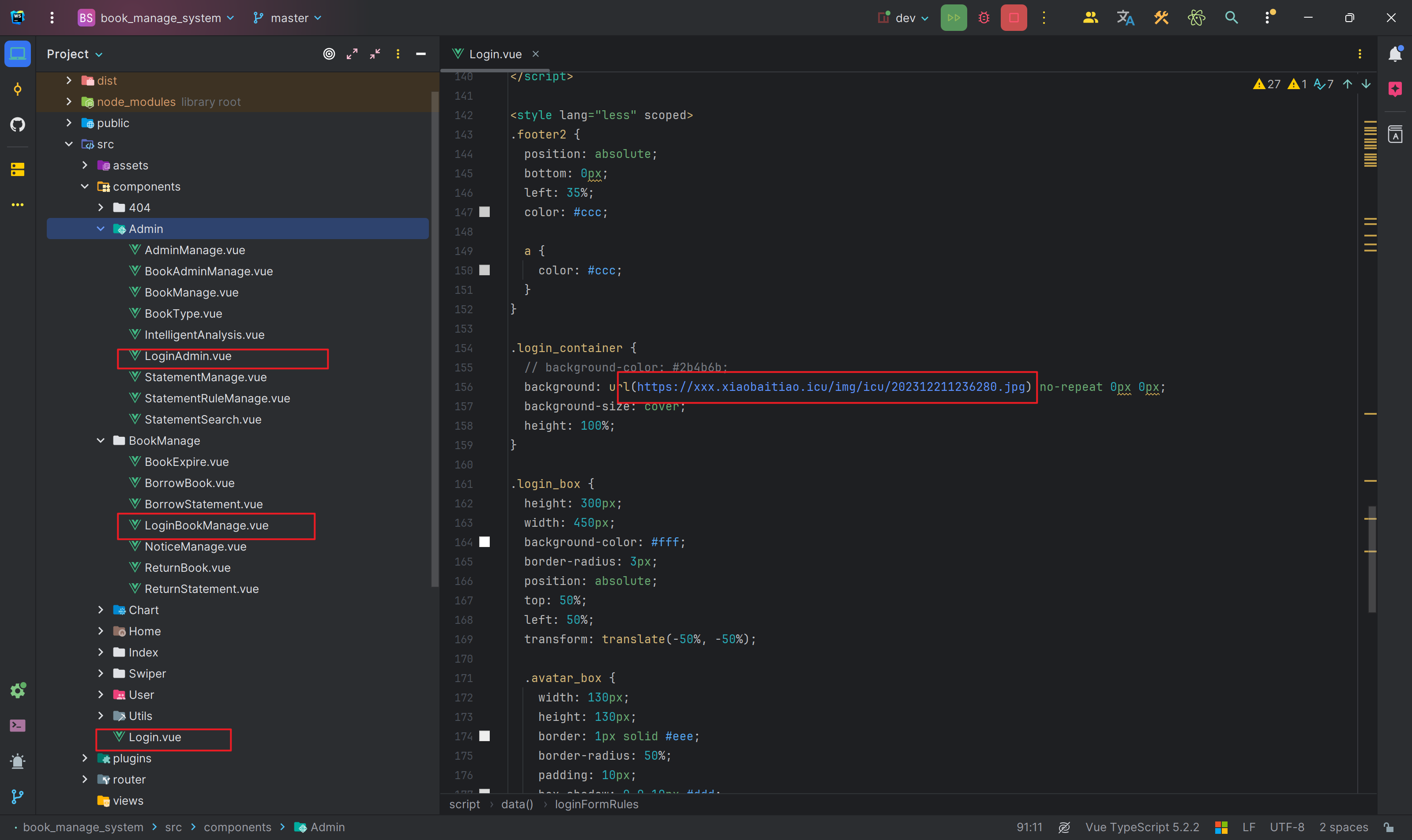This screenshot has width=1412, height=840.
Task: Open LoginAdmin.vue in project tree
Action: [x=188, y=356]
